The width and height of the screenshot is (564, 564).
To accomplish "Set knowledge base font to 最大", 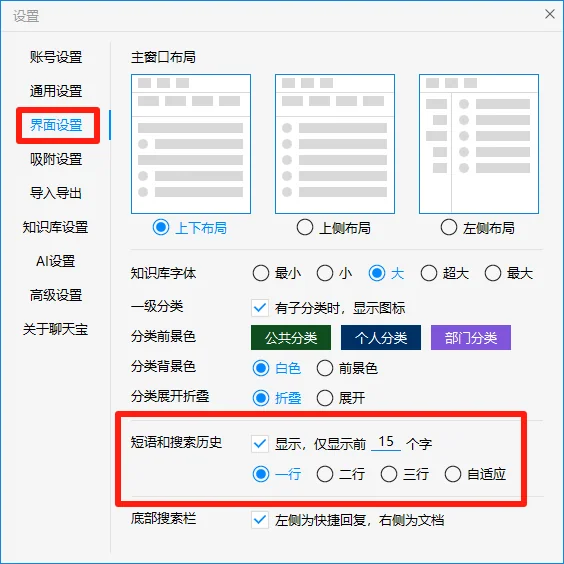I will point(493,273).
